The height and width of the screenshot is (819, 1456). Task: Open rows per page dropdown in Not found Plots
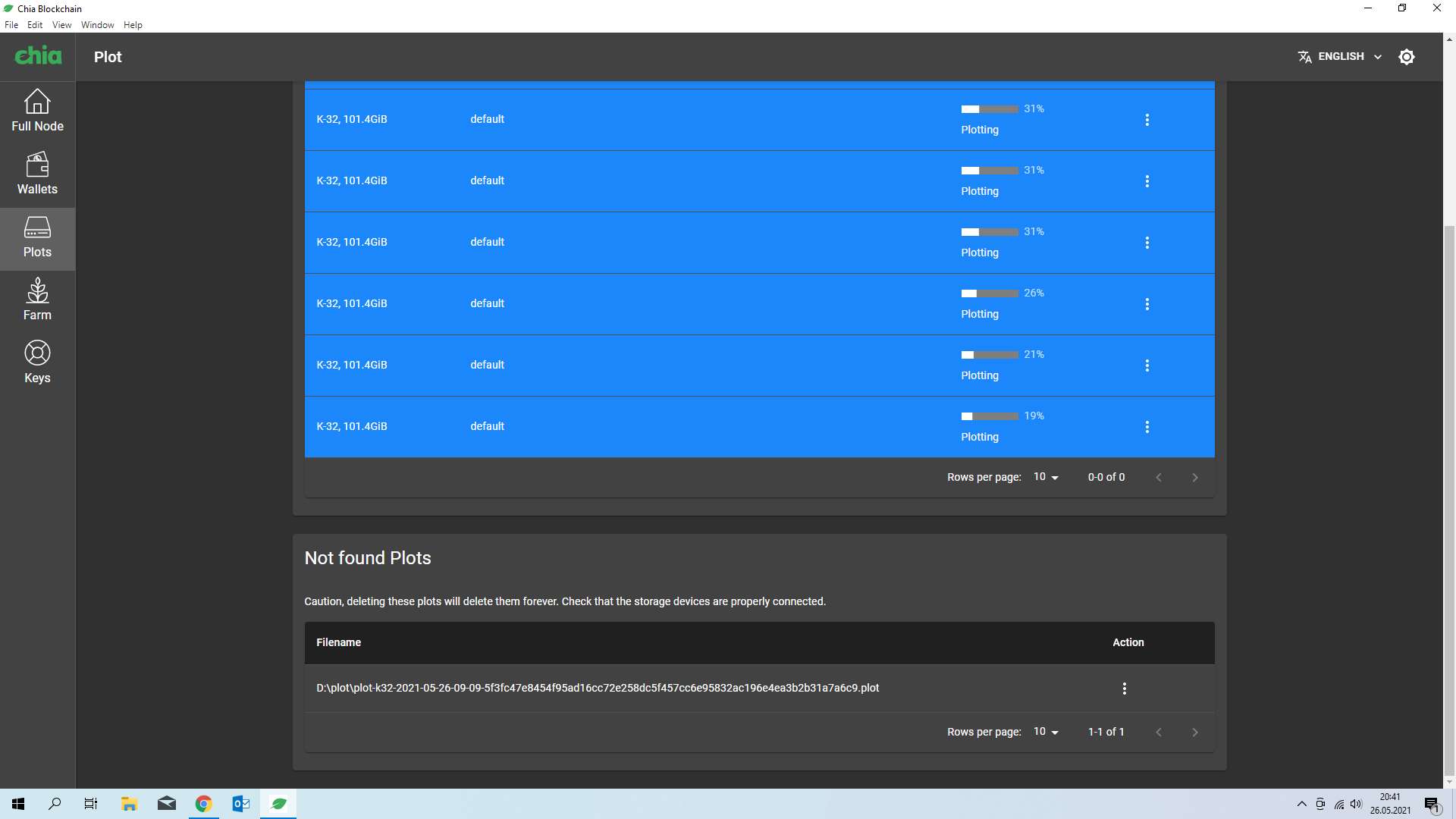[1046, 732]
